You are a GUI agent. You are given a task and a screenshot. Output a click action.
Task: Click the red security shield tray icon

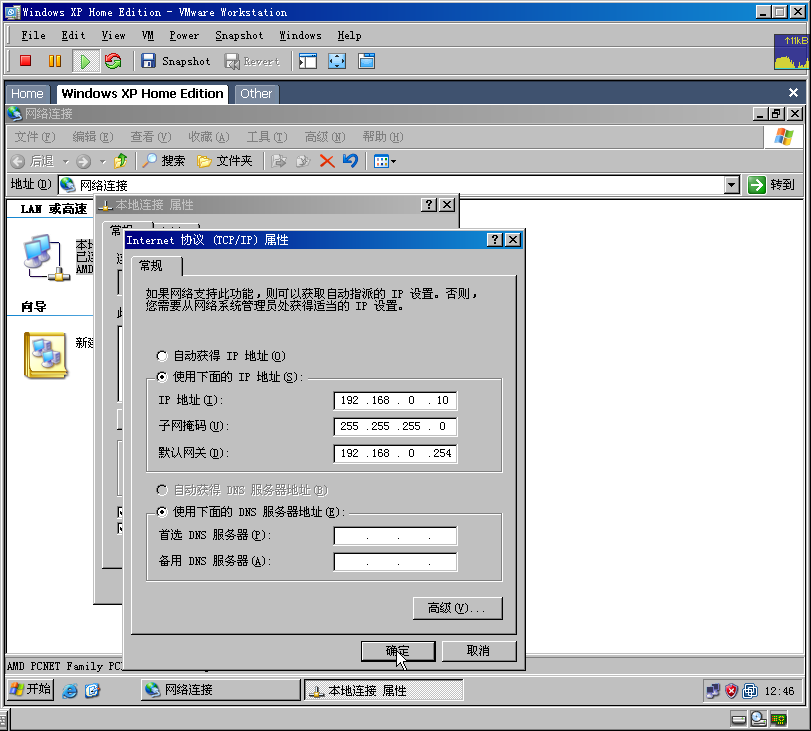point(731,691)
